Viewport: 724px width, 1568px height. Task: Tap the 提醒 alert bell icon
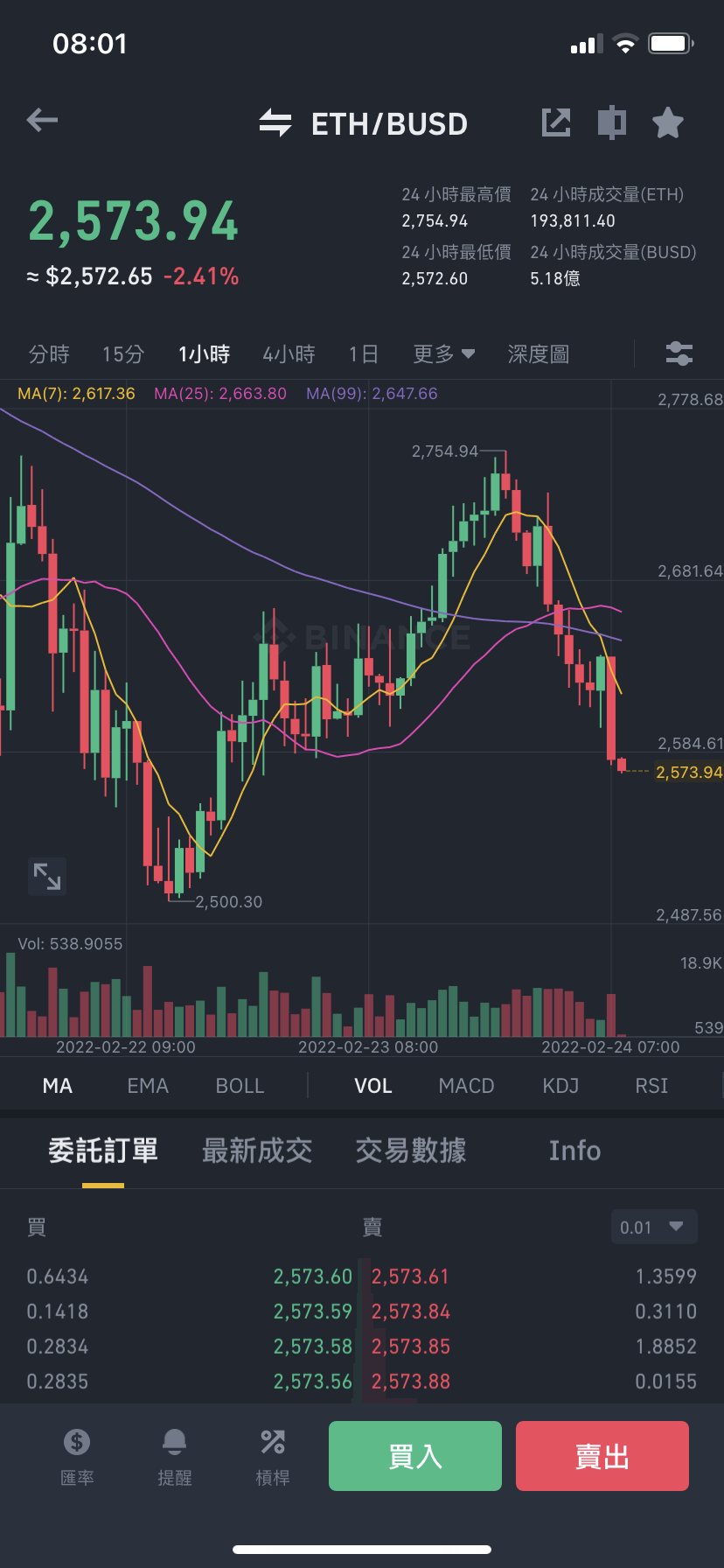(175, 1458)
